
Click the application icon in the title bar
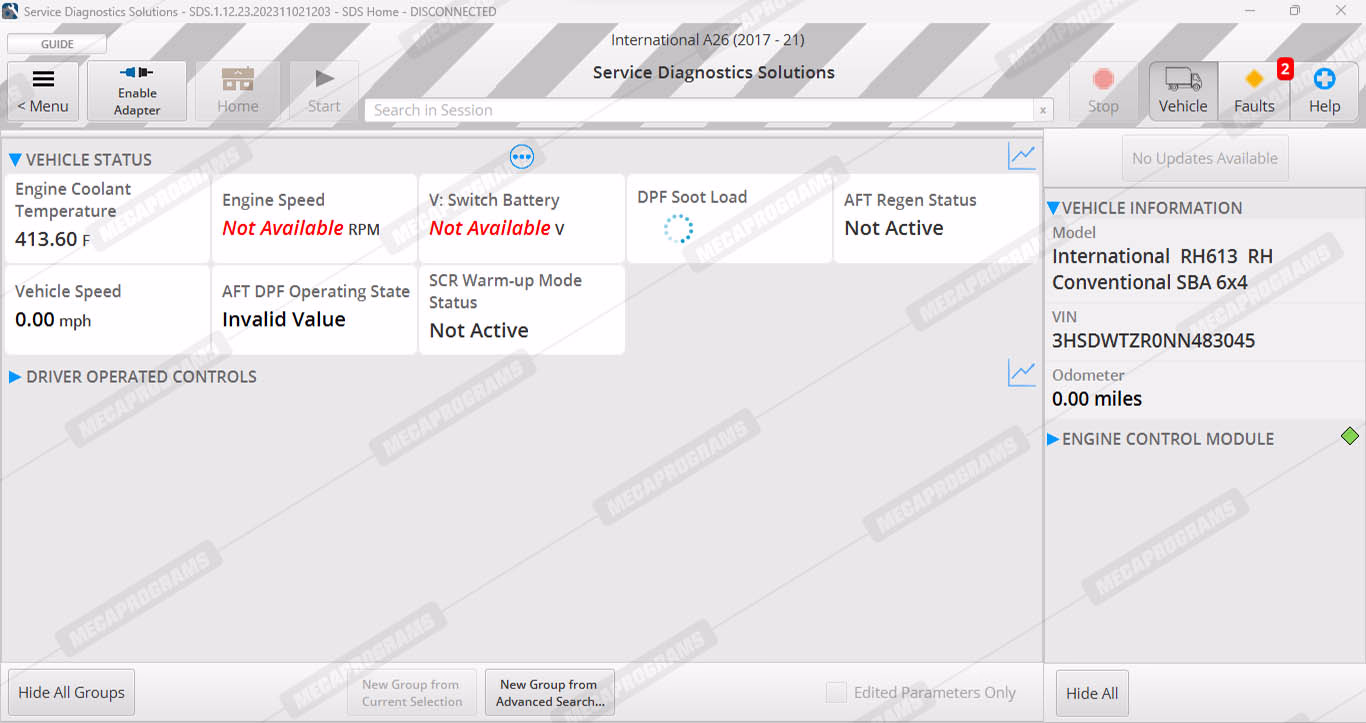[10, 11]
